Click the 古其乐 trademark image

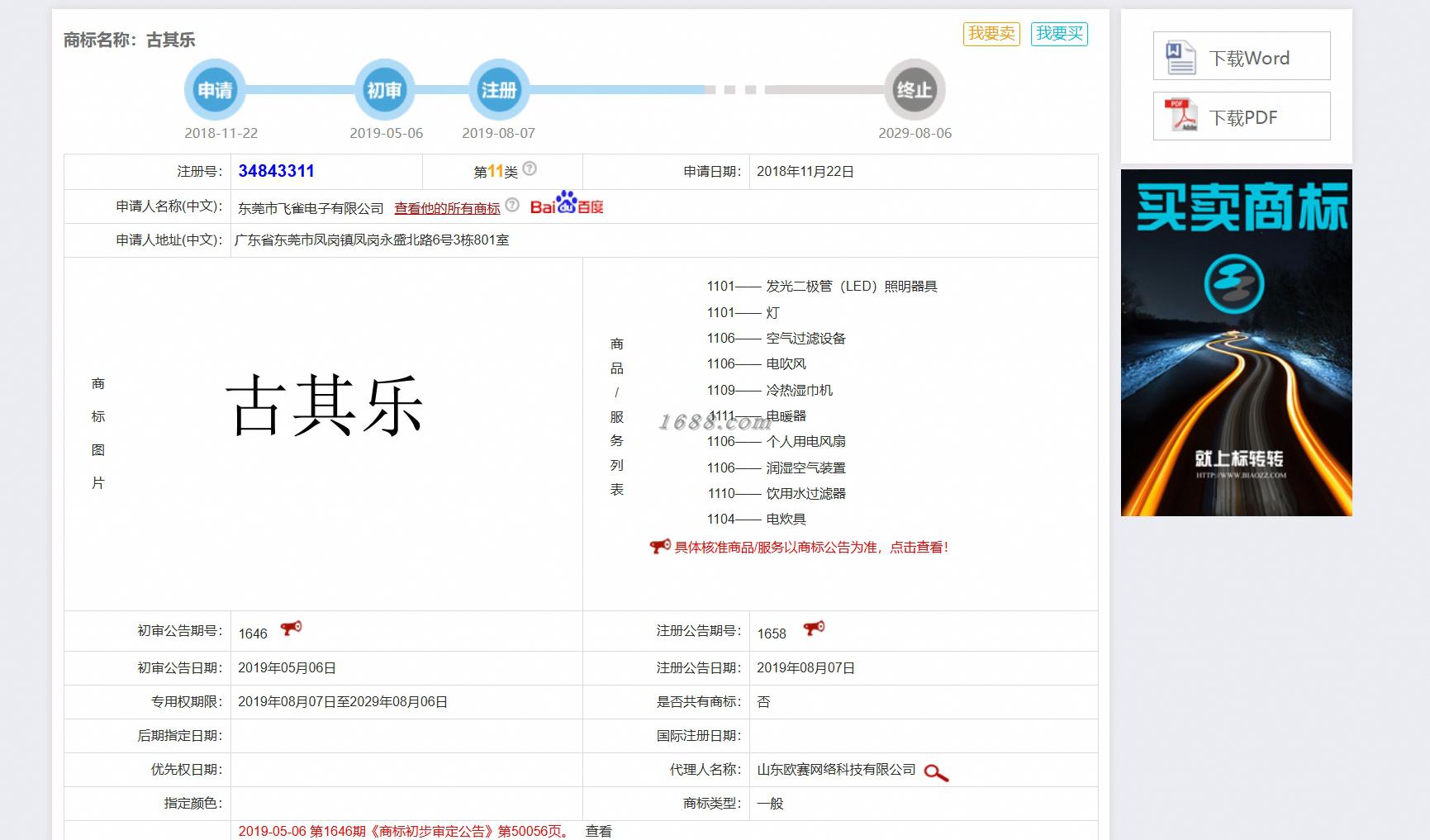325,405
